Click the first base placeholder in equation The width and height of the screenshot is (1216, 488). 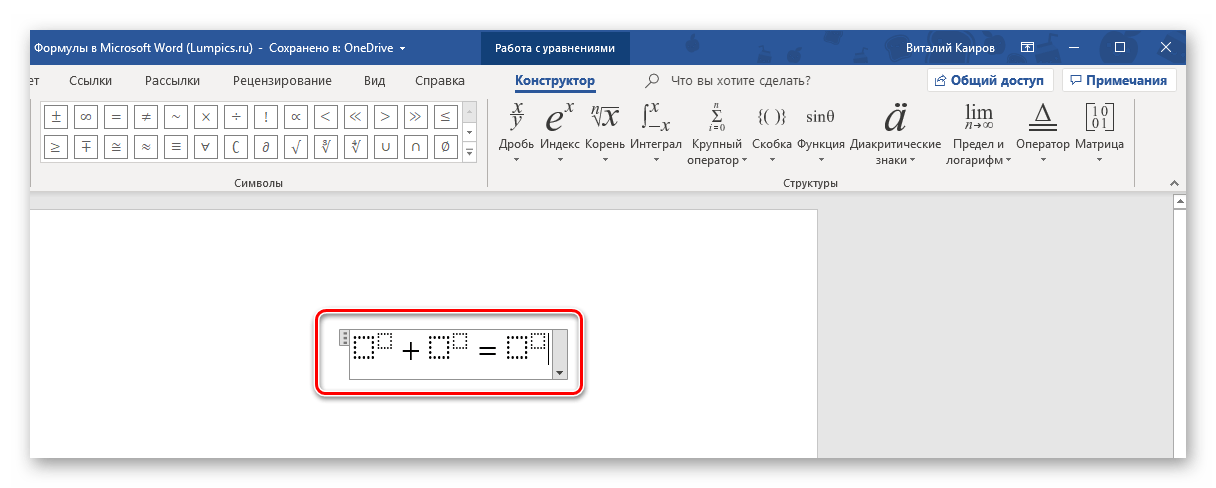pos(364,350)
